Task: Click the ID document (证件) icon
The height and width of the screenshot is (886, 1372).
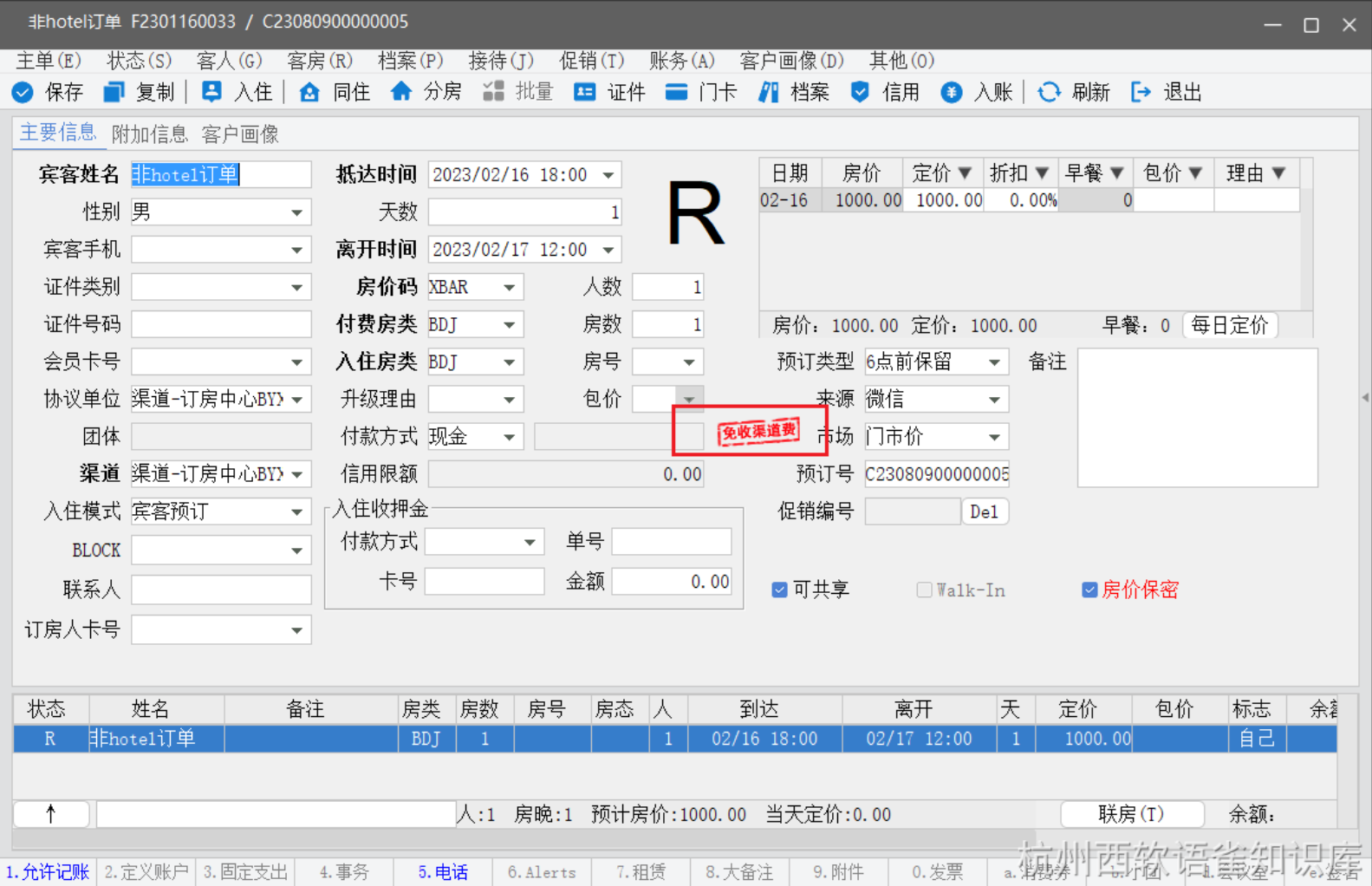Action: pos(585,92)
